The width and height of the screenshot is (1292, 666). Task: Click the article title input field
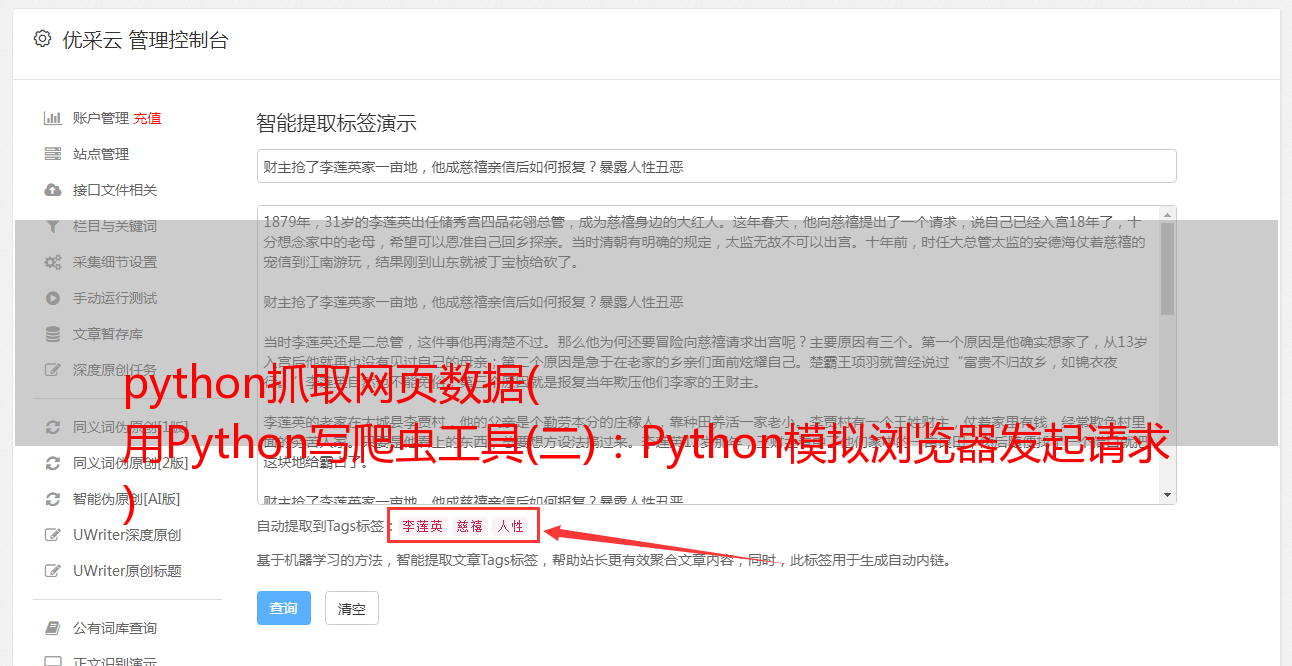pyautogui.click(x=716, y=166)
